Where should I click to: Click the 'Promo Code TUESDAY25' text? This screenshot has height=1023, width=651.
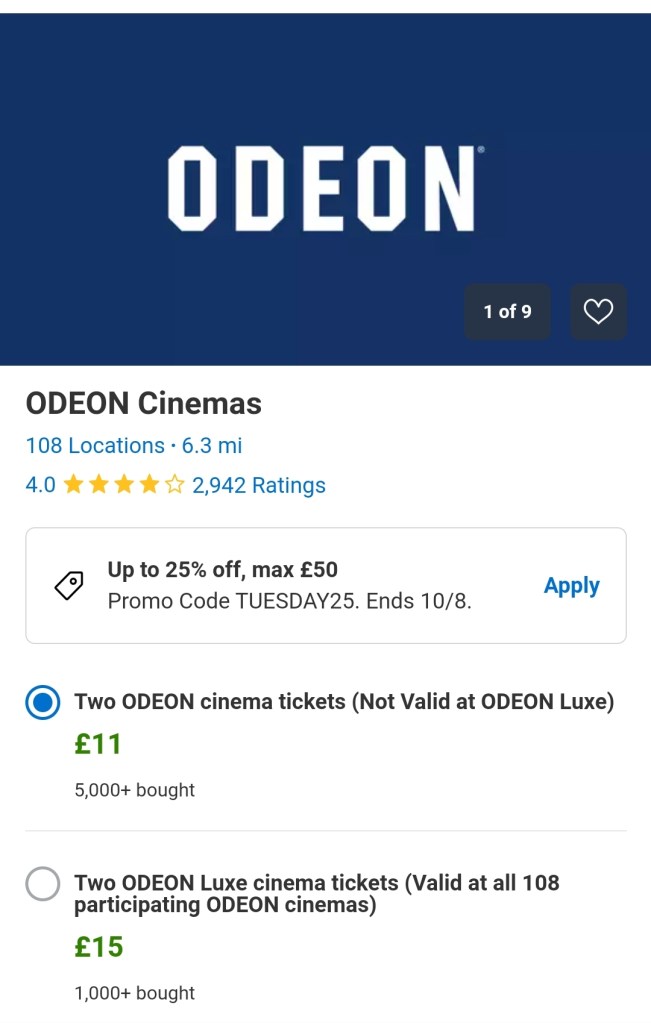pyautogui.click(x=289, y=601)
